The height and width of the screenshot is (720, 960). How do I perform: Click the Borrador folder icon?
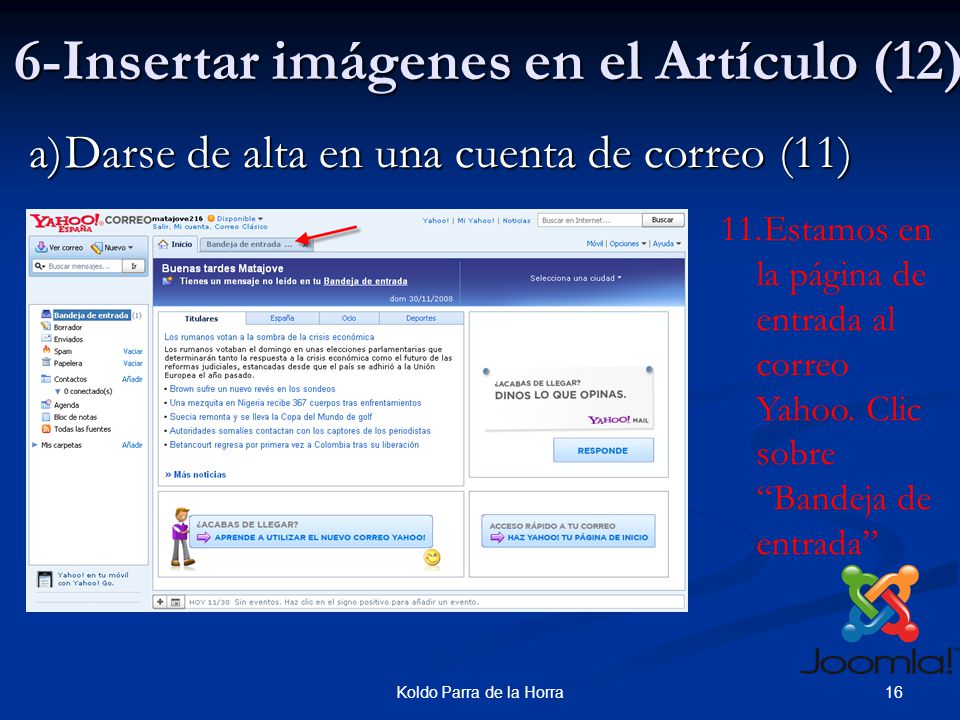(x=46, y=327)
